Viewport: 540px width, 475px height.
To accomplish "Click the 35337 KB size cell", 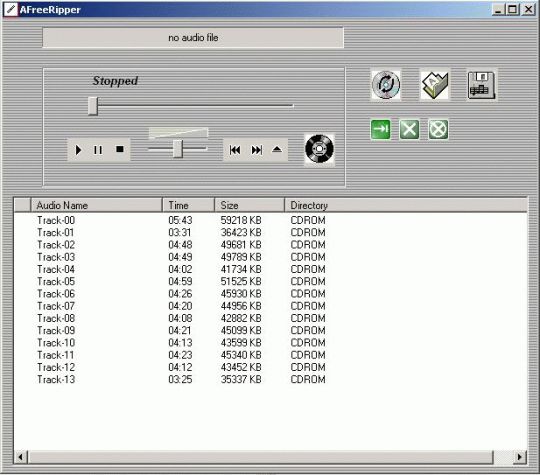I will pos(241,379).
